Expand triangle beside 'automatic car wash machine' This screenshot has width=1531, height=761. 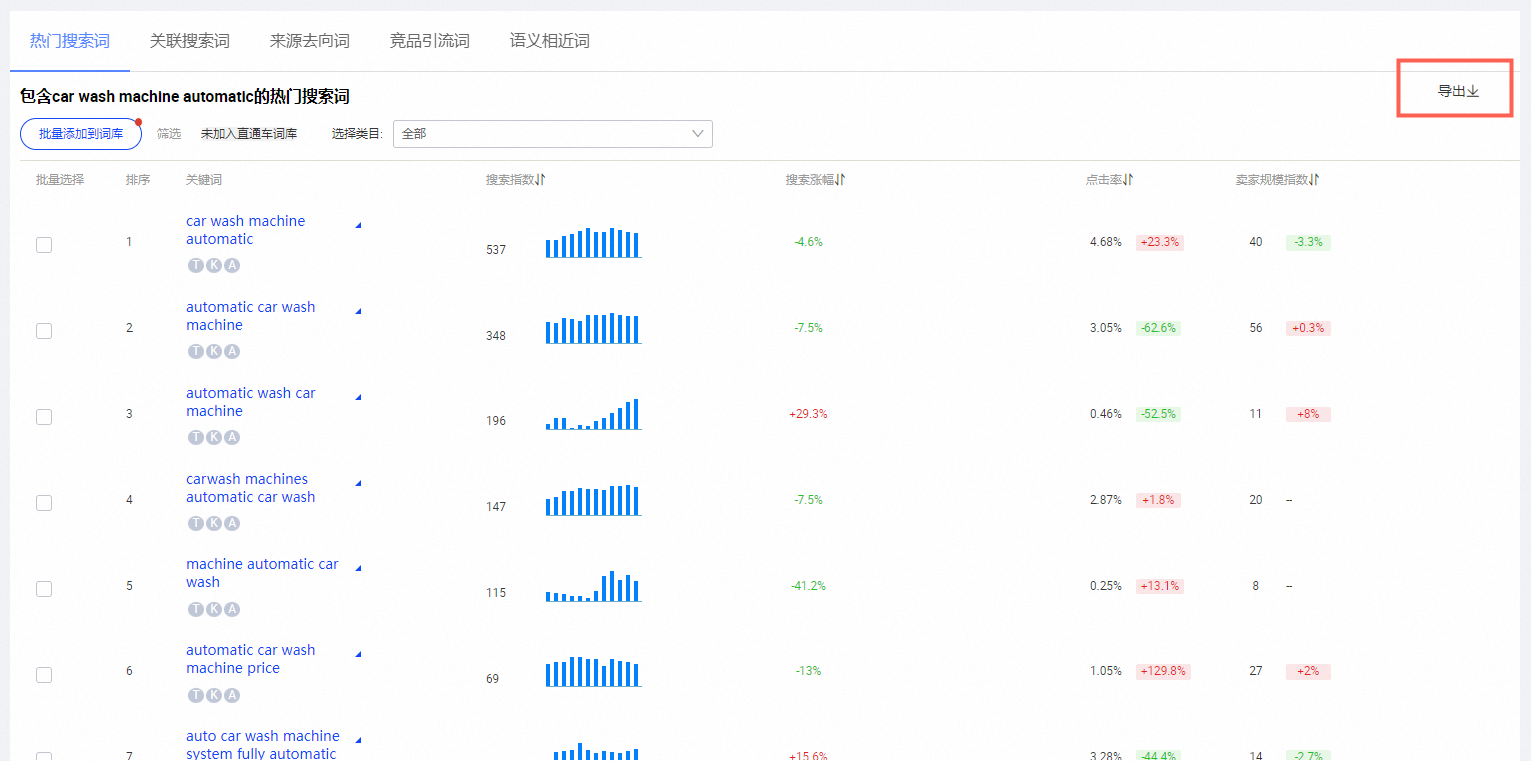click(358, 312)
